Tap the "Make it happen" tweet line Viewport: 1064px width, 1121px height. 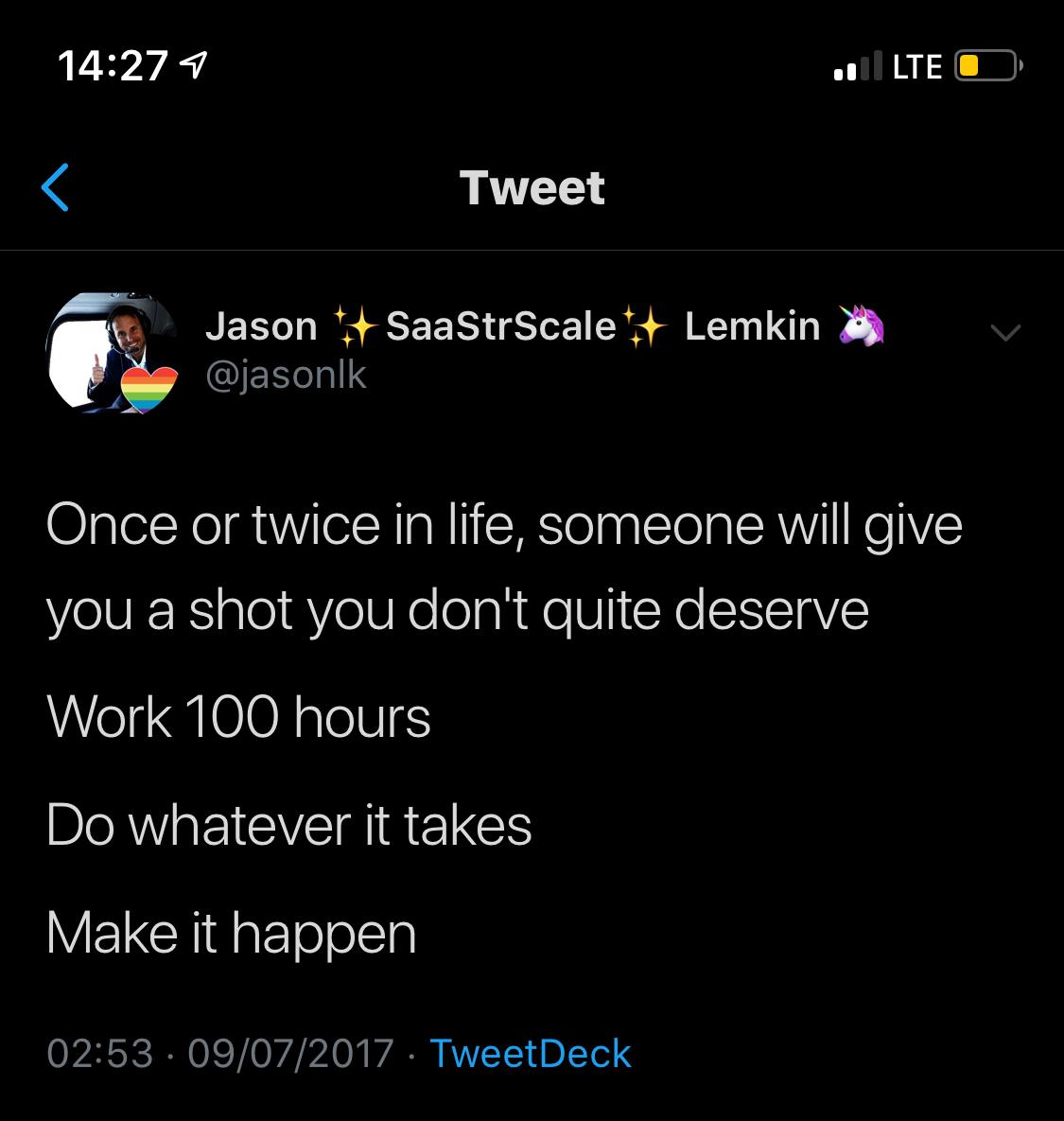coord(231,933)
